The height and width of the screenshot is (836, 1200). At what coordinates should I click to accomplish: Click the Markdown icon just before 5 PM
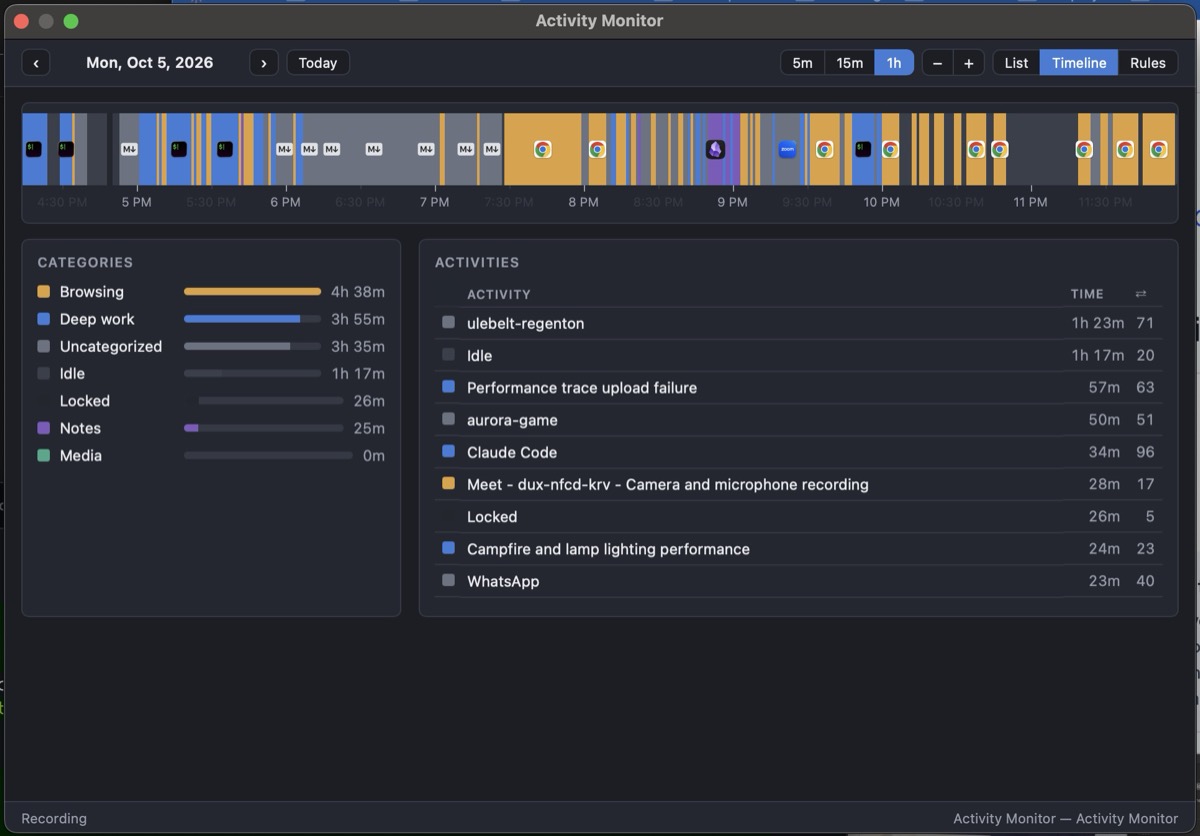tap(129, 149)
